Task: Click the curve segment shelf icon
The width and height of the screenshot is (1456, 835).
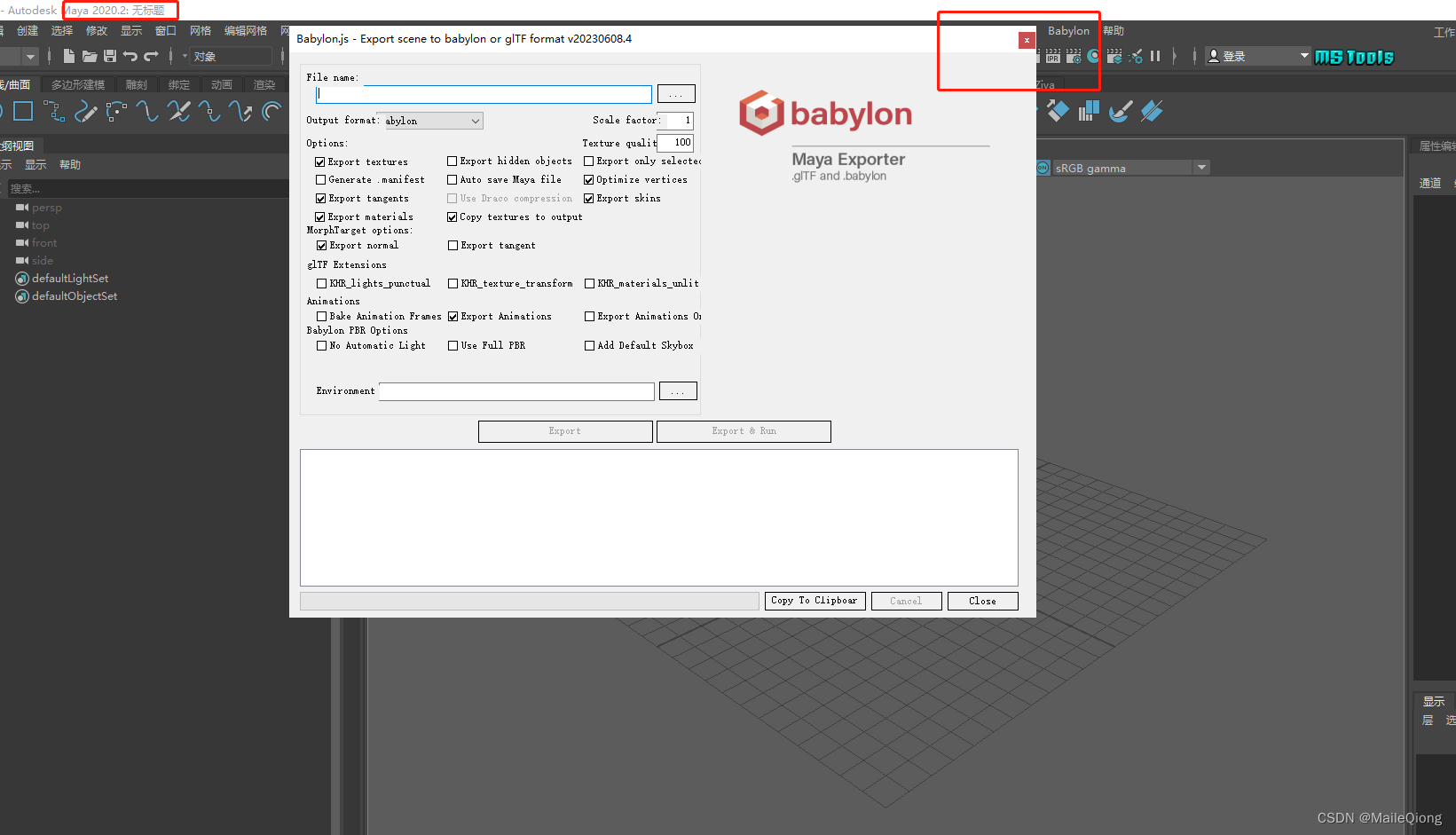Action: [147, 111]
